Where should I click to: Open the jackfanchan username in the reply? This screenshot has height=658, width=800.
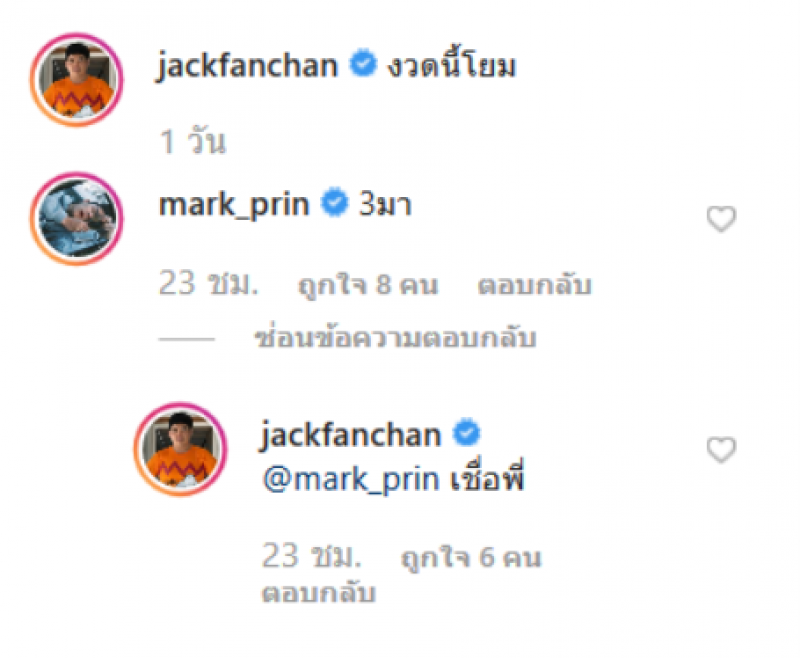(351, 436)
